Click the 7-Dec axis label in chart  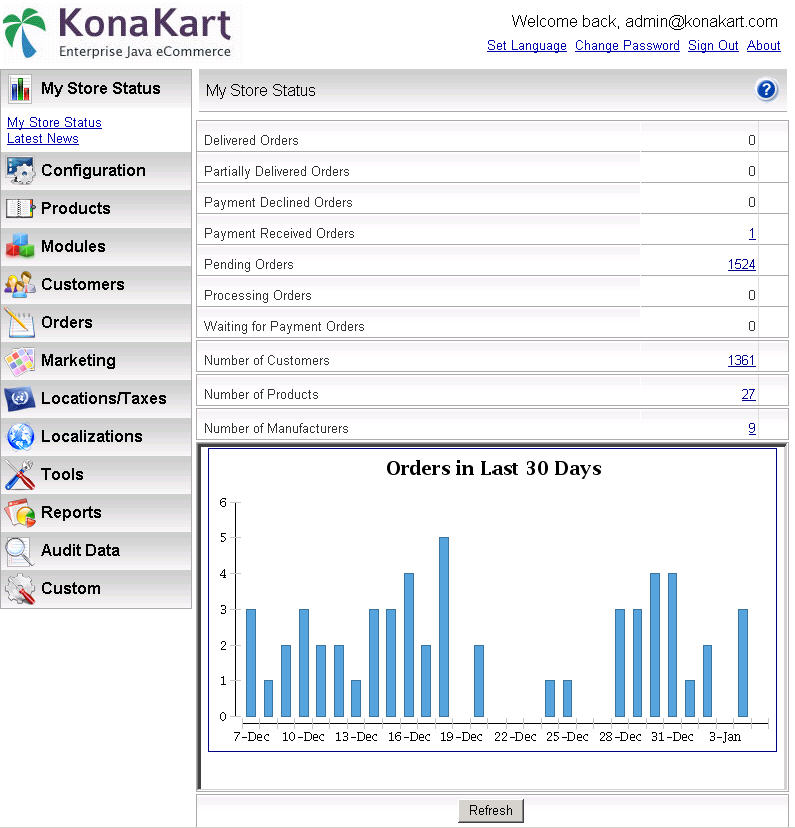pyautogui.click(x=251, y=737)
